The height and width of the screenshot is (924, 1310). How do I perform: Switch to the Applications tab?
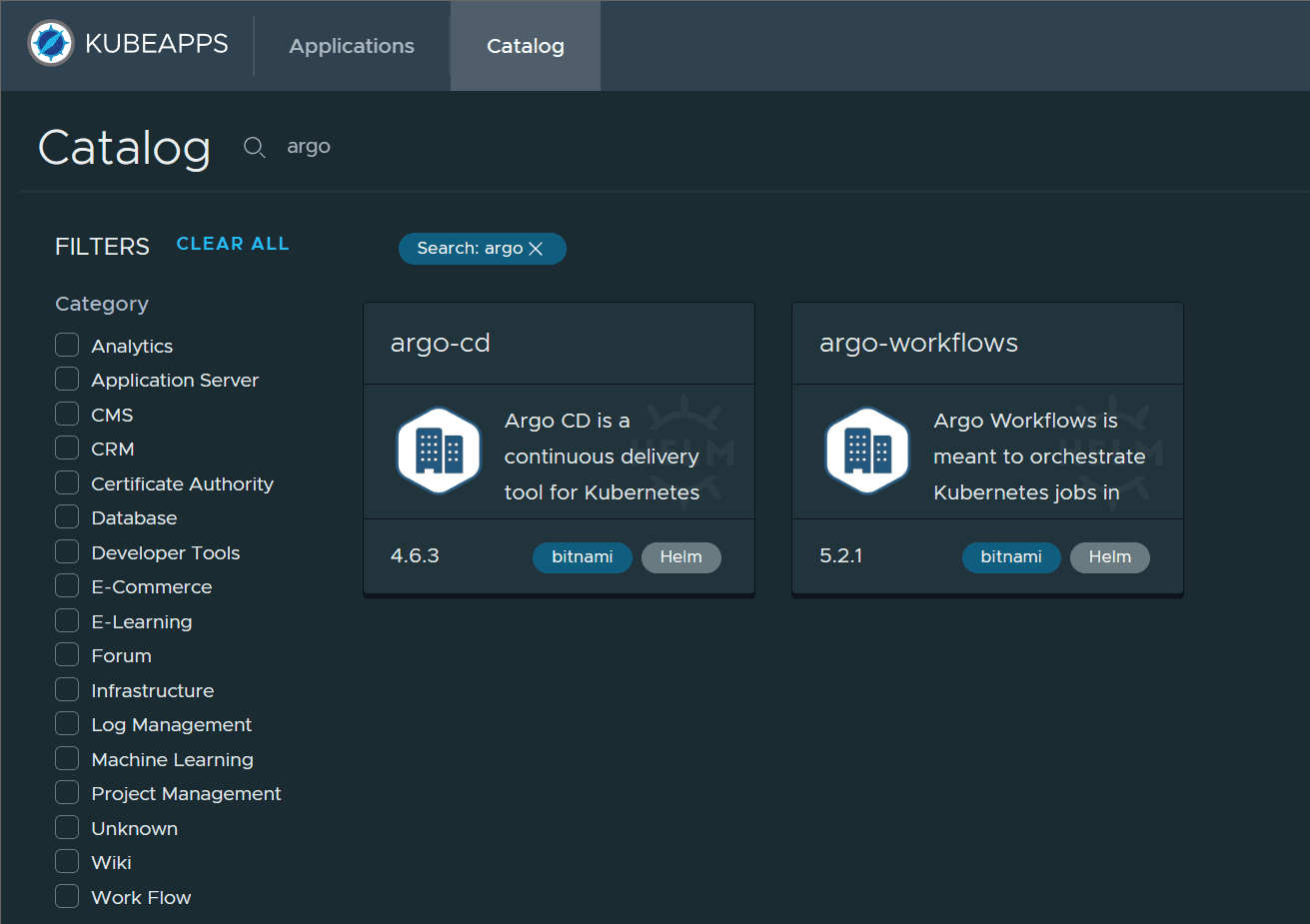click(x=352, y=46)
